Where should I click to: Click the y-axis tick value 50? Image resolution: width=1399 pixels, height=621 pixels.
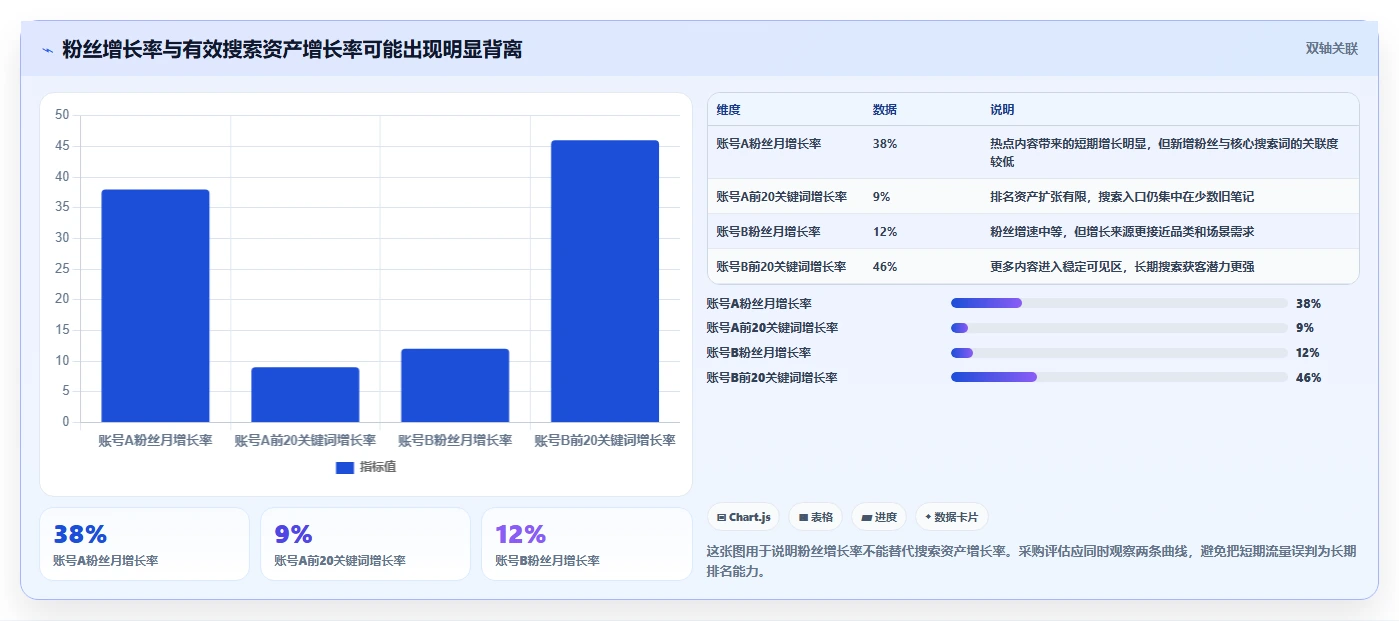point(62,115)
